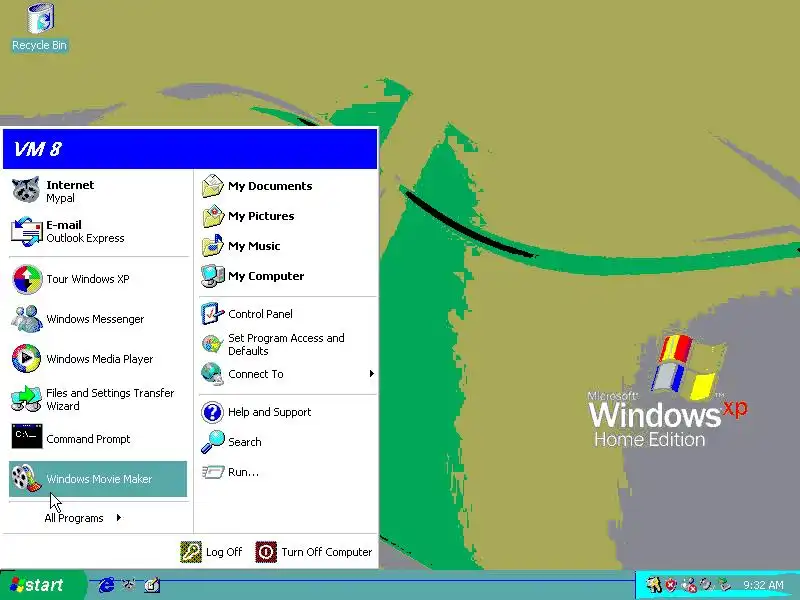The height and width of the screenshot is (600, 800).
Task: Click the My Music label text
Action: click(254, 246)
